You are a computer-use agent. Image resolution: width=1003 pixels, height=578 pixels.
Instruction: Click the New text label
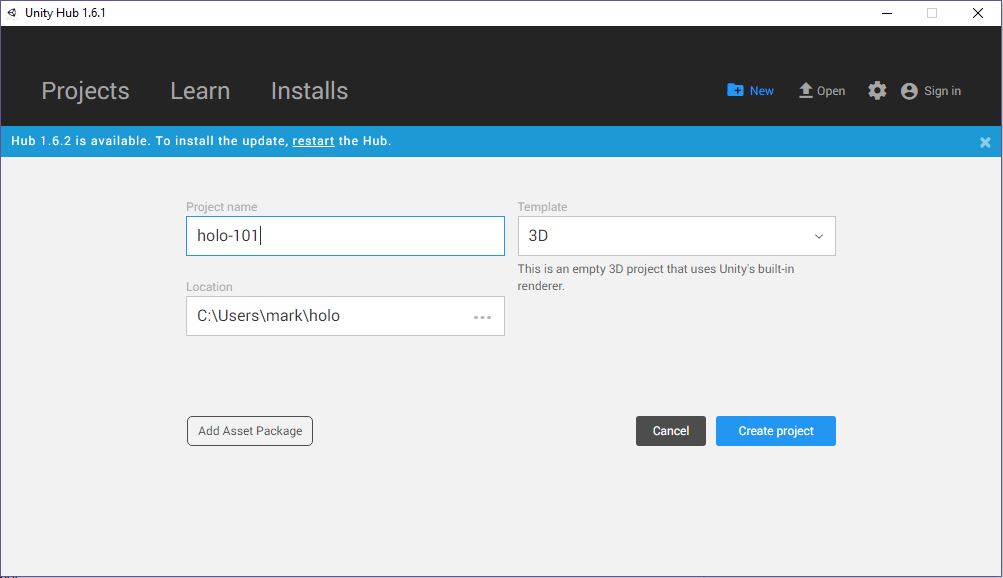click(x=762, y=91)
